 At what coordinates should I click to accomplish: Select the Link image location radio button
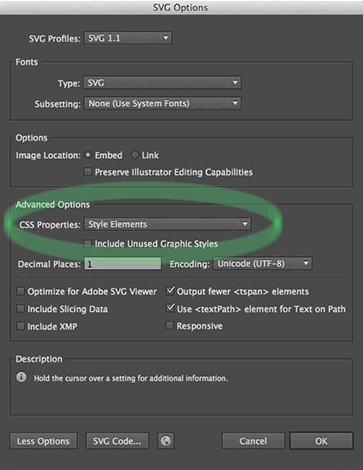point(135,155)
